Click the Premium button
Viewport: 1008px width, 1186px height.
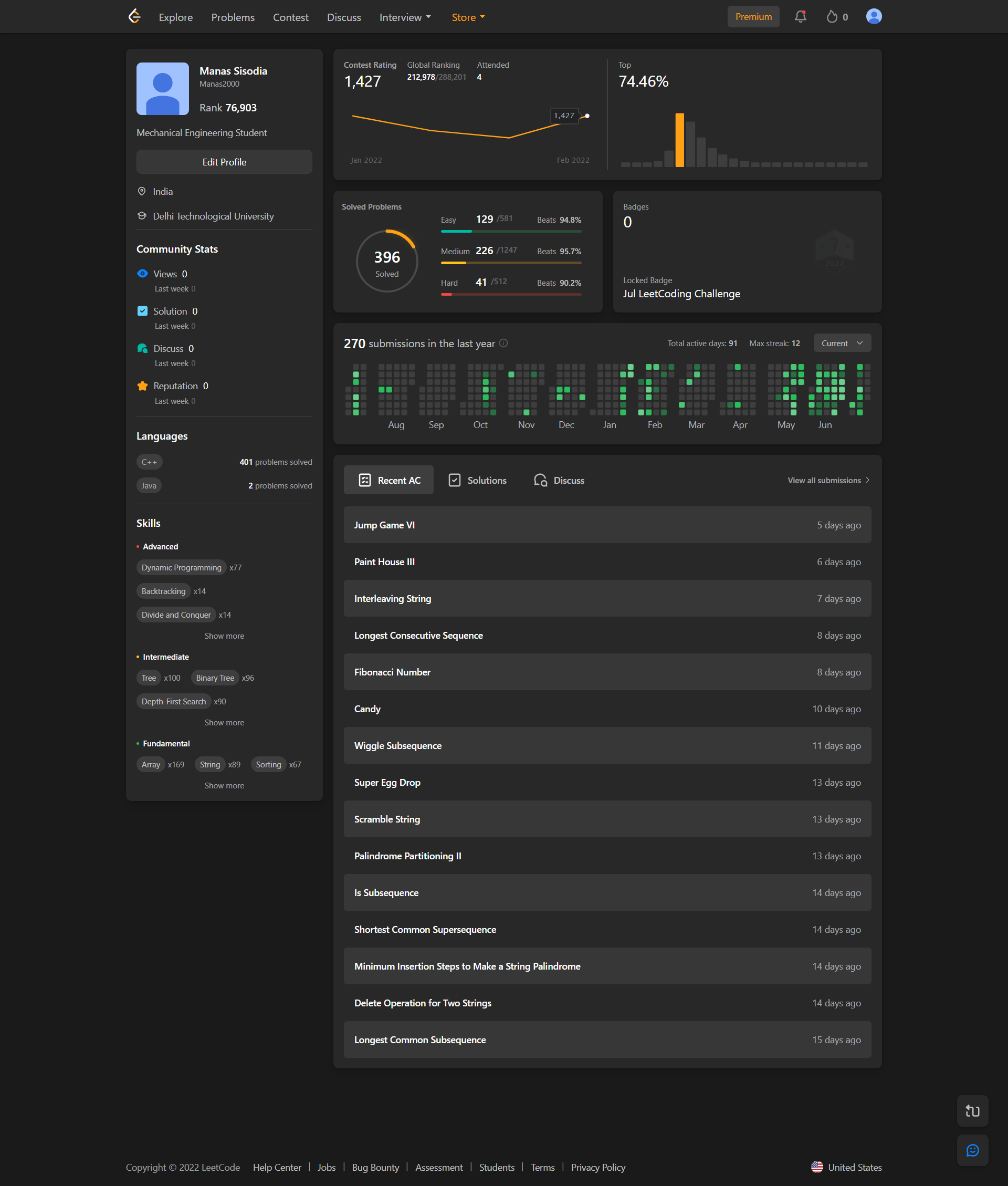[x=753, y=17]
